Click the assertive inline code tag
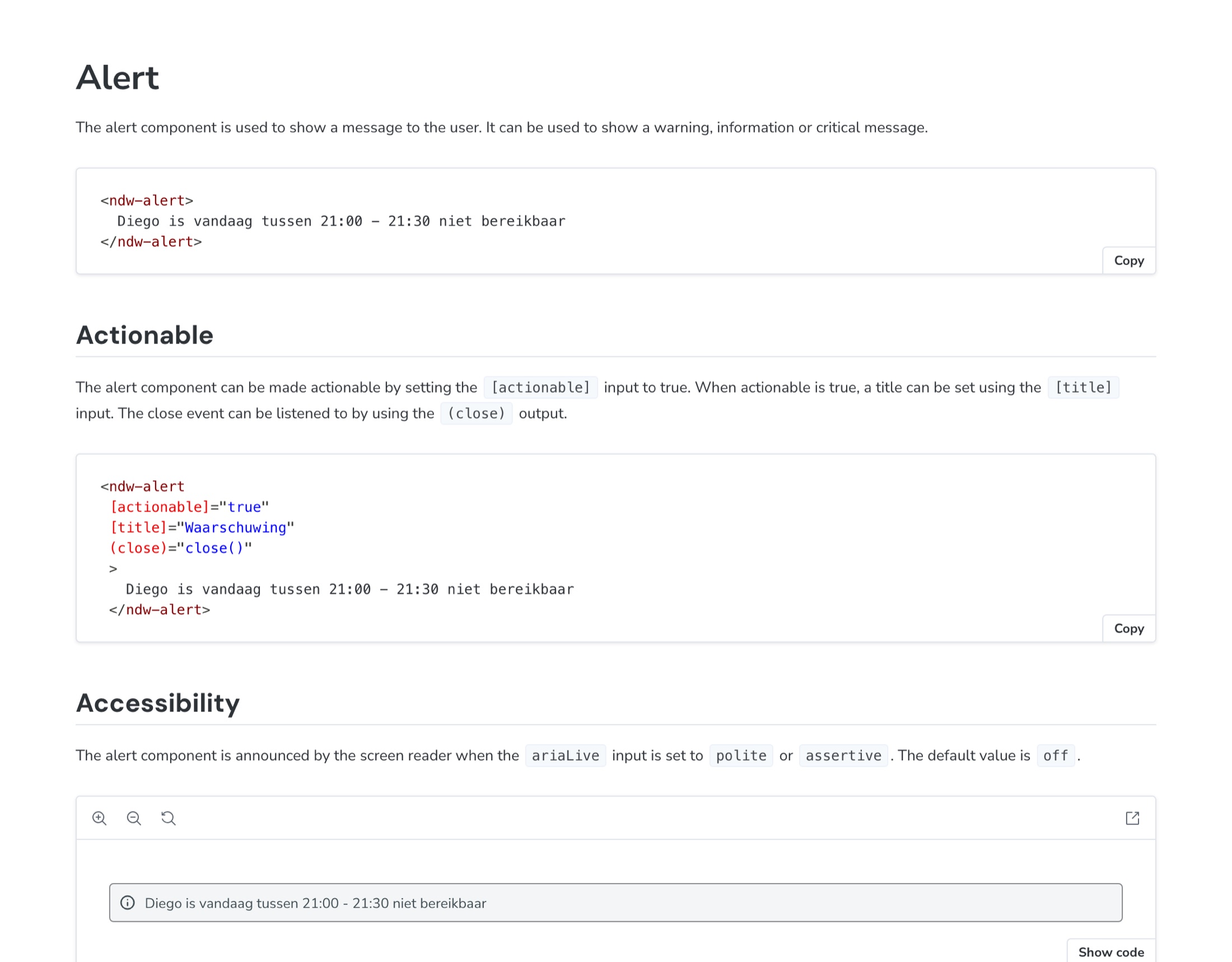Image resolution: width=1232 pixels, height=962 pixels. 843,755
